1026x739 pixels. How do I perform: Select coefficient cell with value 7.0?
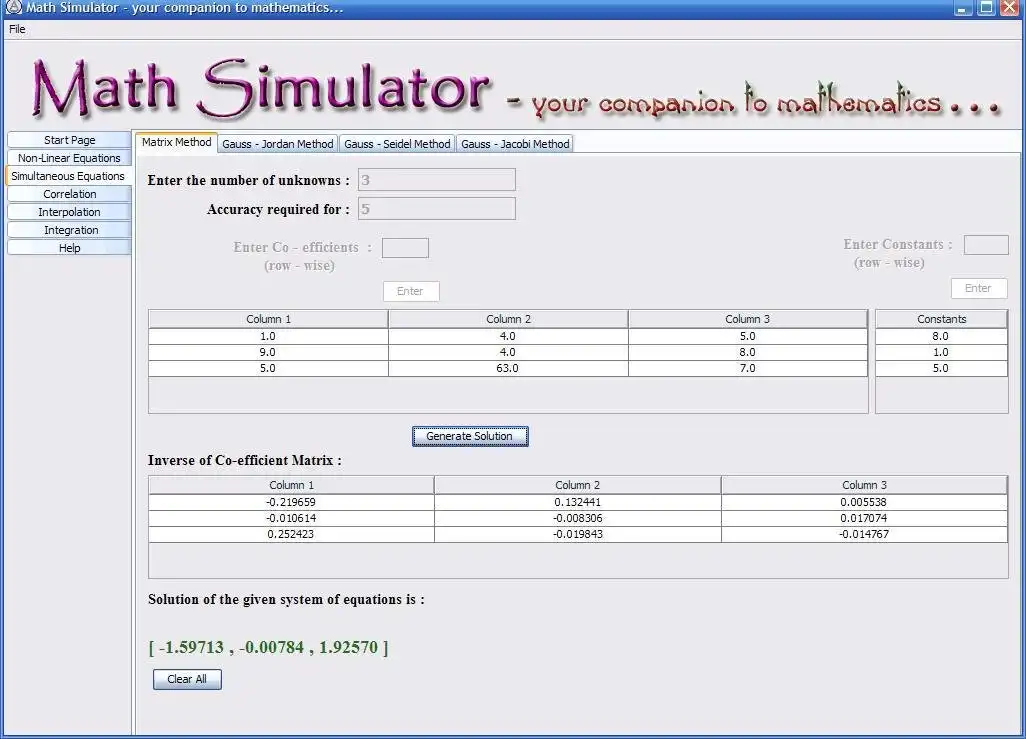pyautogui.click(x=748, y=369)
